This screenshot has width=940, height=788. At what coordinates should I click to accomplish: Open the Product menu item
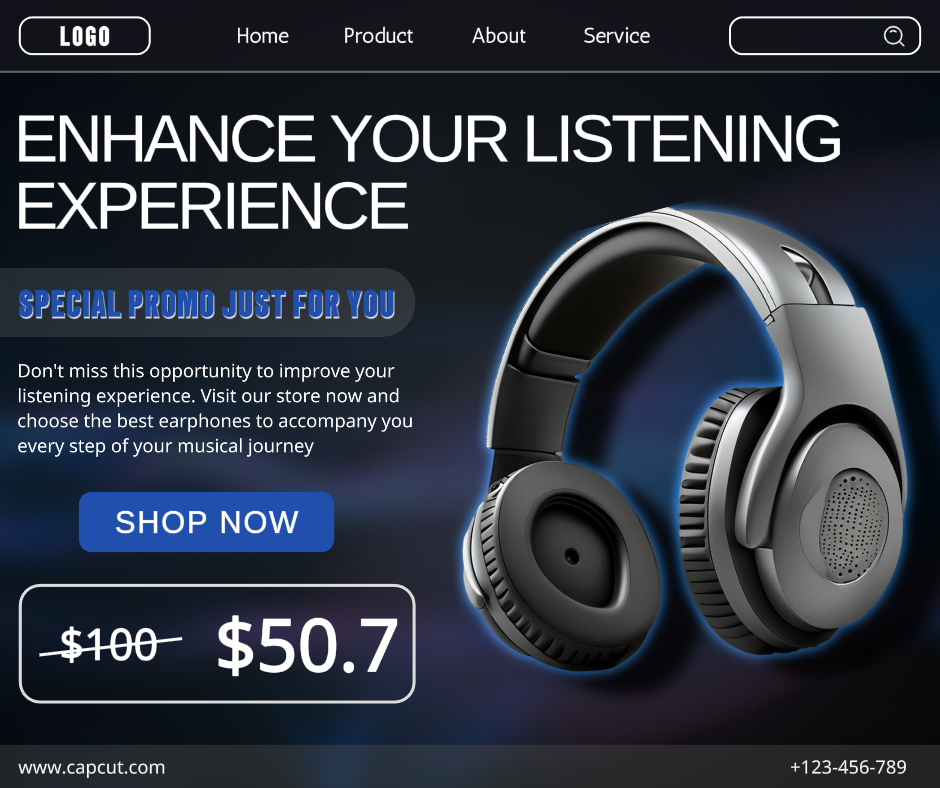(x=378, y=36)
